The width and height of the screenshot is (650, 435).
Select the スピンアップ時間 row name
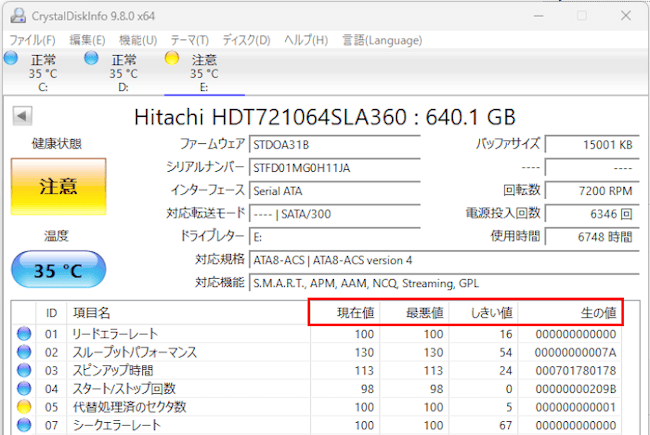click(x=113, y=370)
